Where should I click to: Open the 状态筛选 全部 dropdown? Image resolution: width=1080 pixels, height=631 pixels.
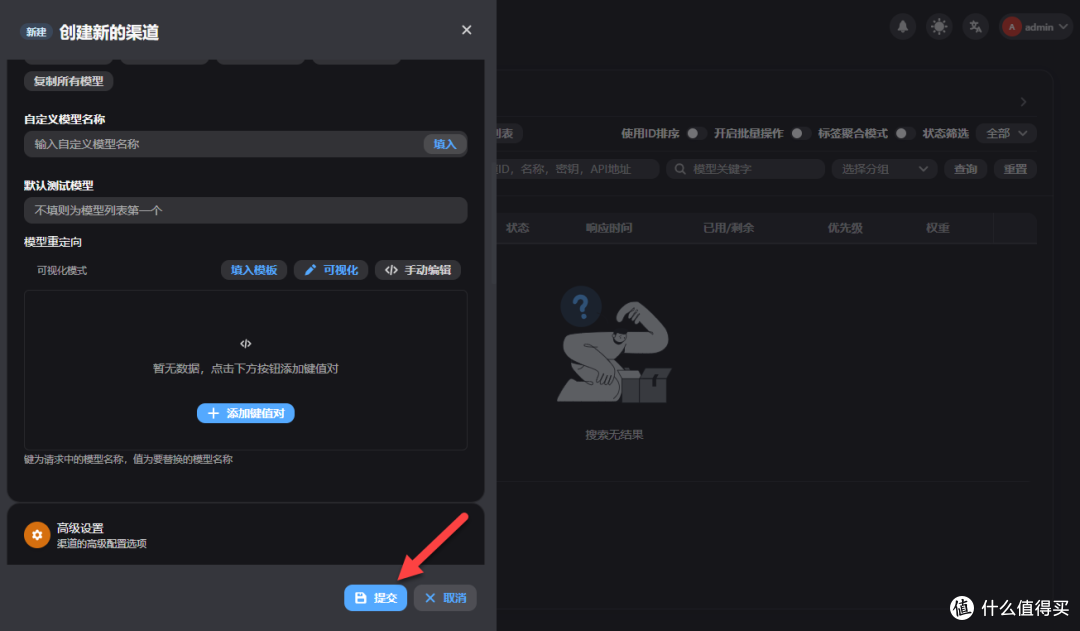1006,134
